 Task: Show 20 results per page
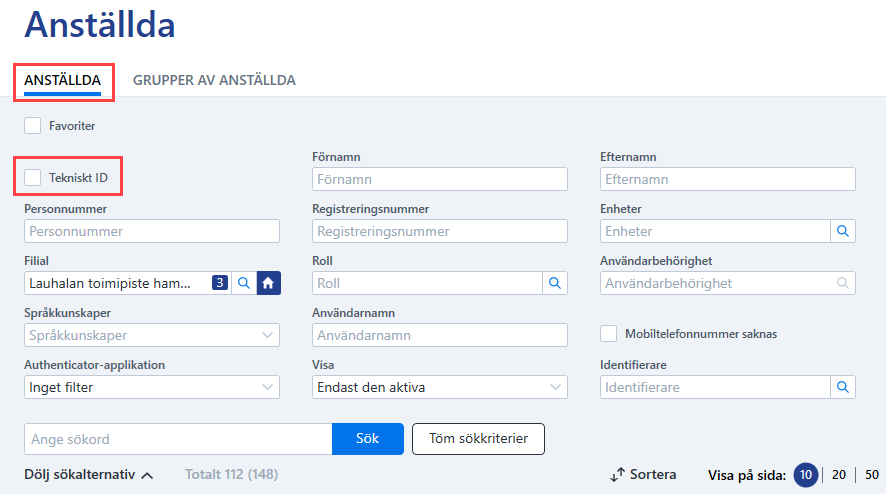coord(839,475)
